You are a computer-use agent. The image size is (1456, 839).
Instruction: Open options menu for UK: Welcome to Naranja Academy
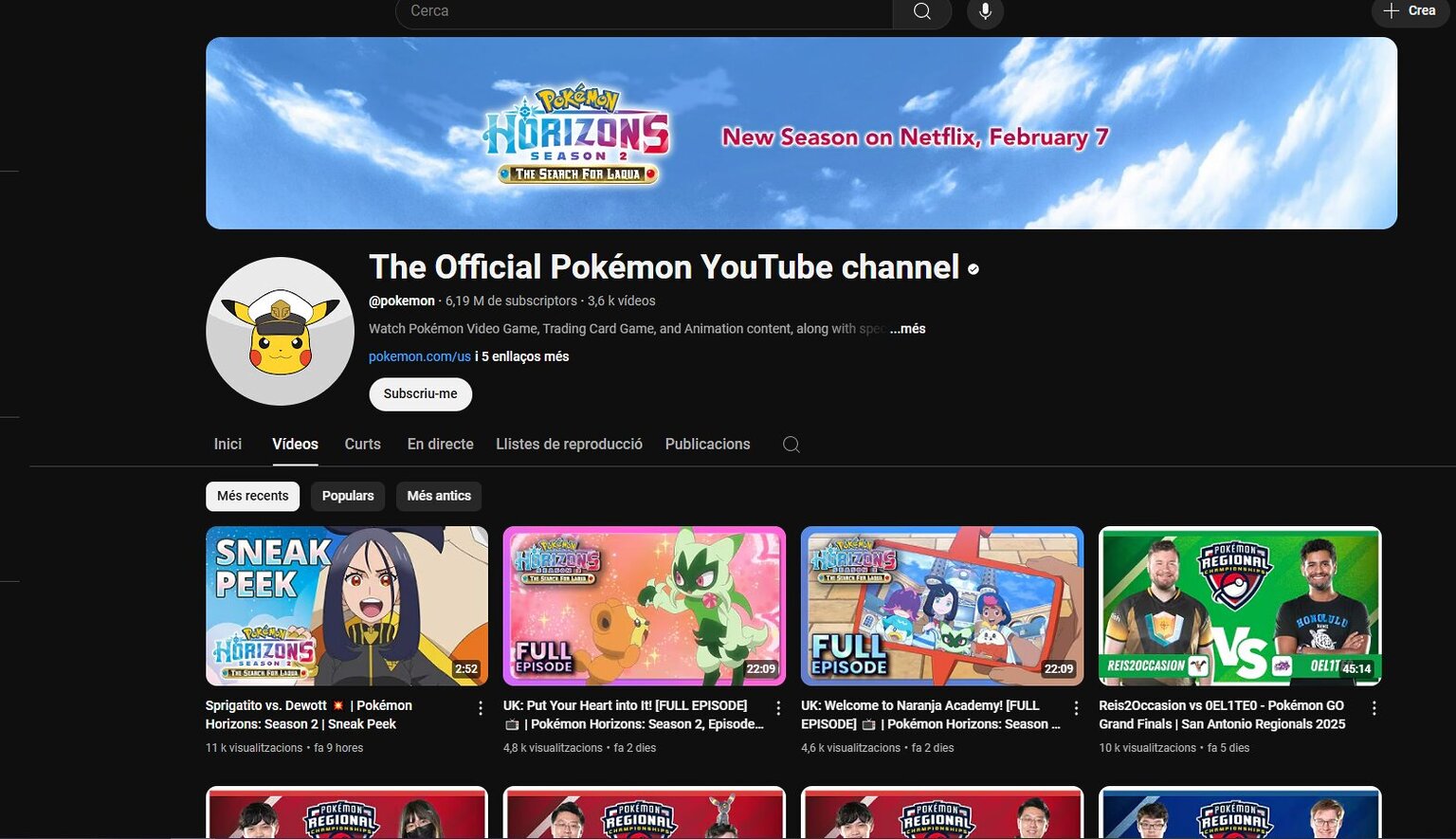(x=1075, y=707)
